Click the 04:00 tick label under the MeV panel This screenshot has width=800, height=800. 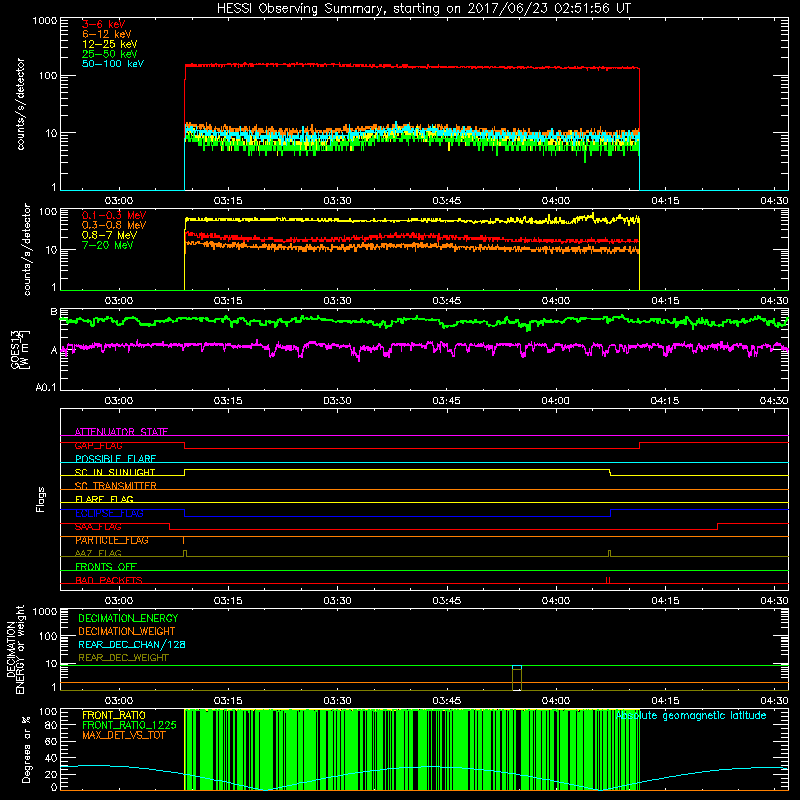[x=556, y=301]
